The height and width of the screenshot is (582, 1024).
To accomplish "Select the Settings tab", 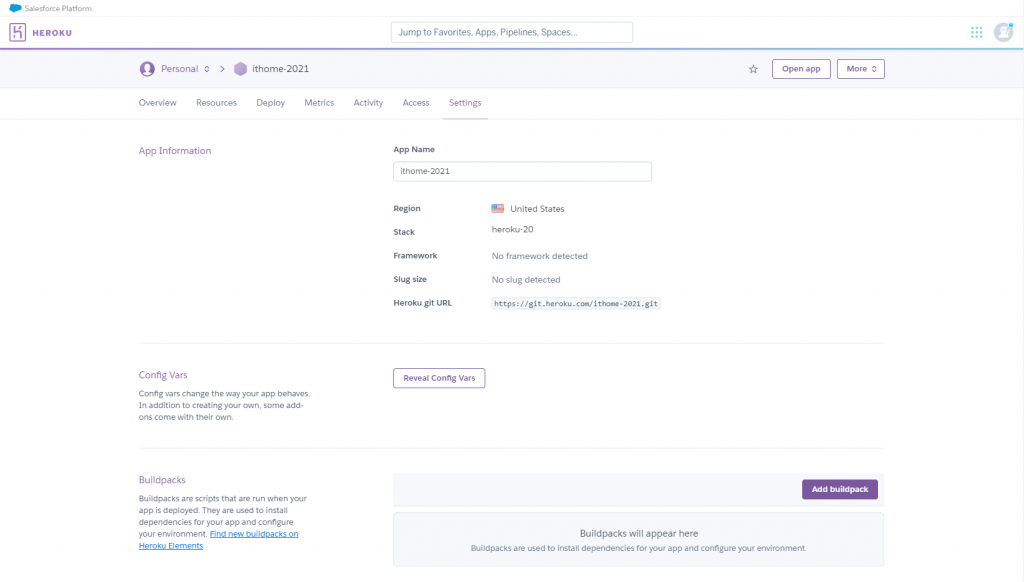I will [x=465, y=103].
